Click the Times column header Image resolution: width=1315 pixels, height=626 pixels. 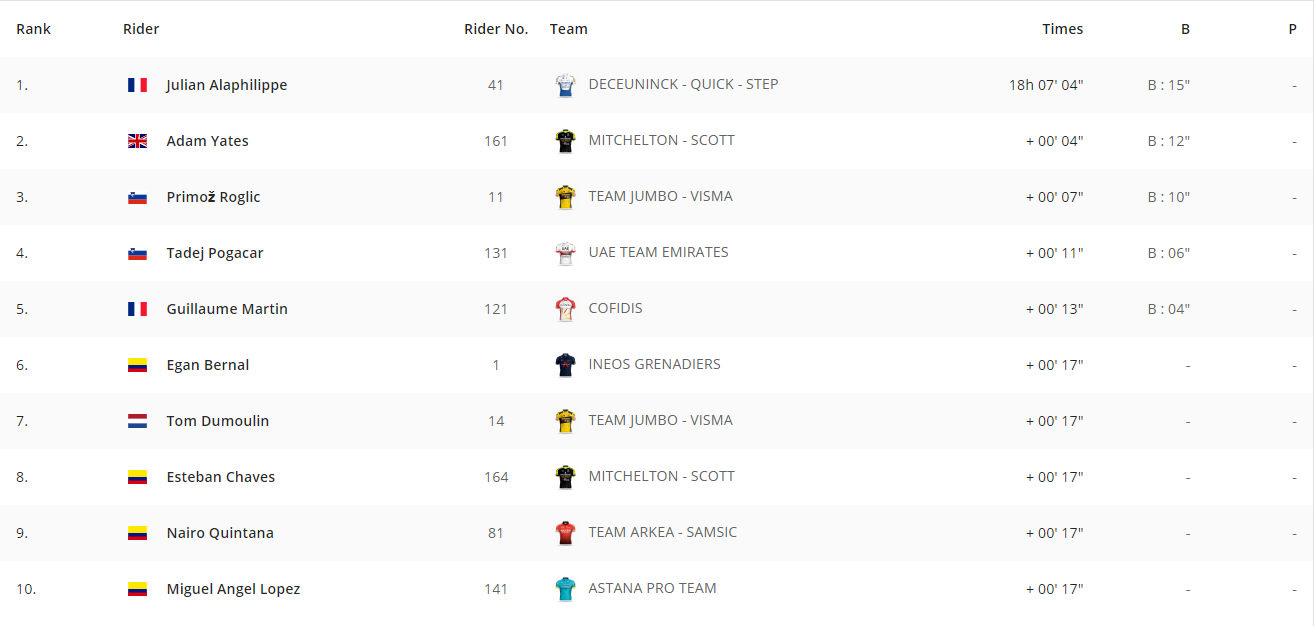coord(1063,29)
